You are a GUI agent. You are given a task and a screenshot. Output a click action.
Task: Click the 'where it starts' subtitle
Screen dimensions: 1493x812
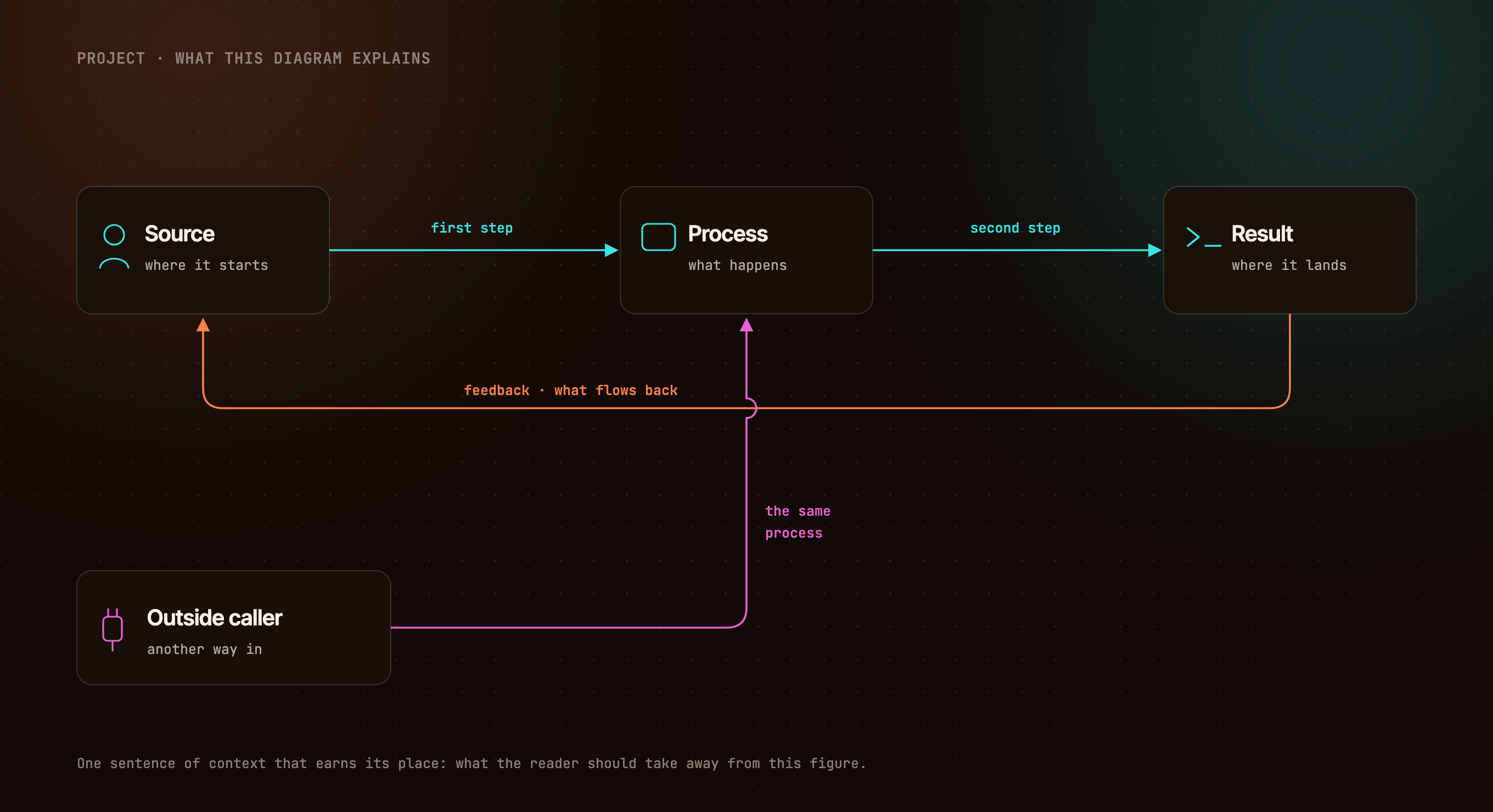pos(206,265)
